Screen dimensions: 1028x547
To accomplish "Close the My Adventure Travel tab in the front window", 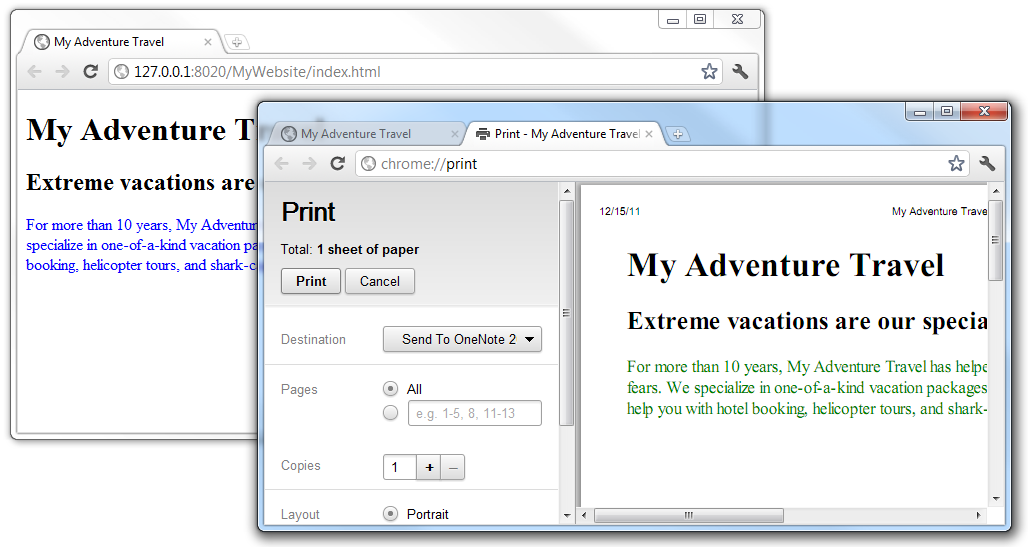I will pyautogui.click(x=455, y=134).
